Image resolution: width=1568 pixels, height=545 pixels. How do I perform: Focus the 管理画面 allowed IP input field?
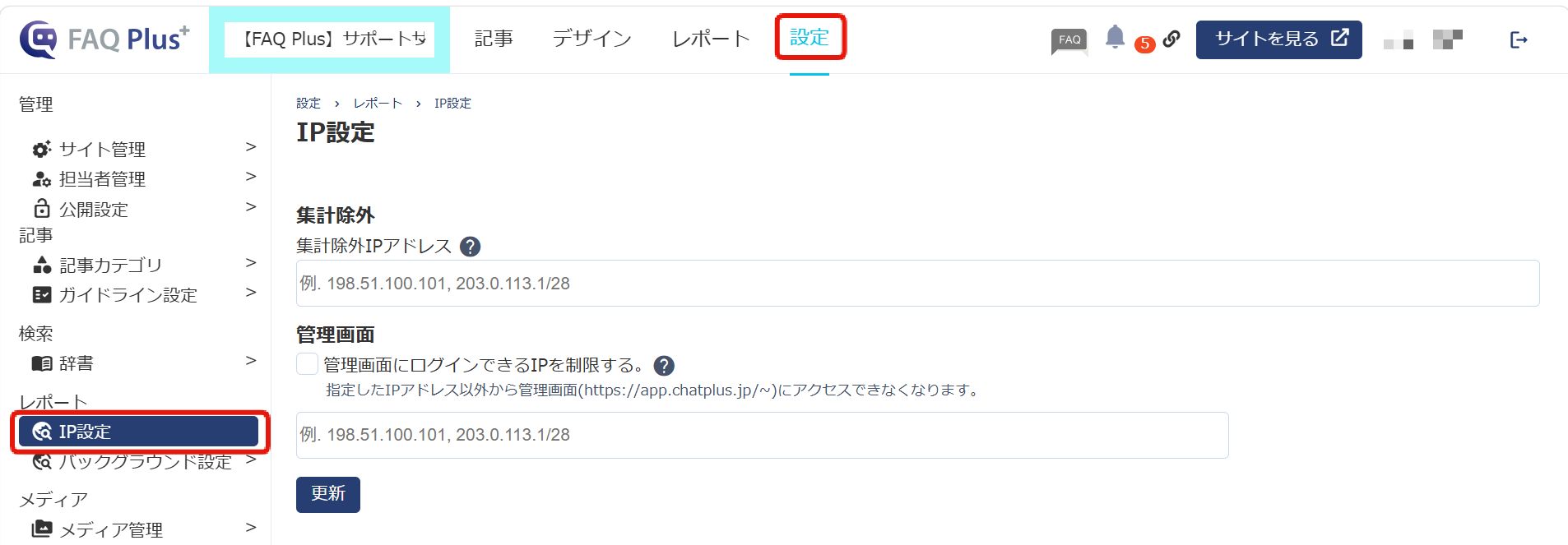(762, 435)
